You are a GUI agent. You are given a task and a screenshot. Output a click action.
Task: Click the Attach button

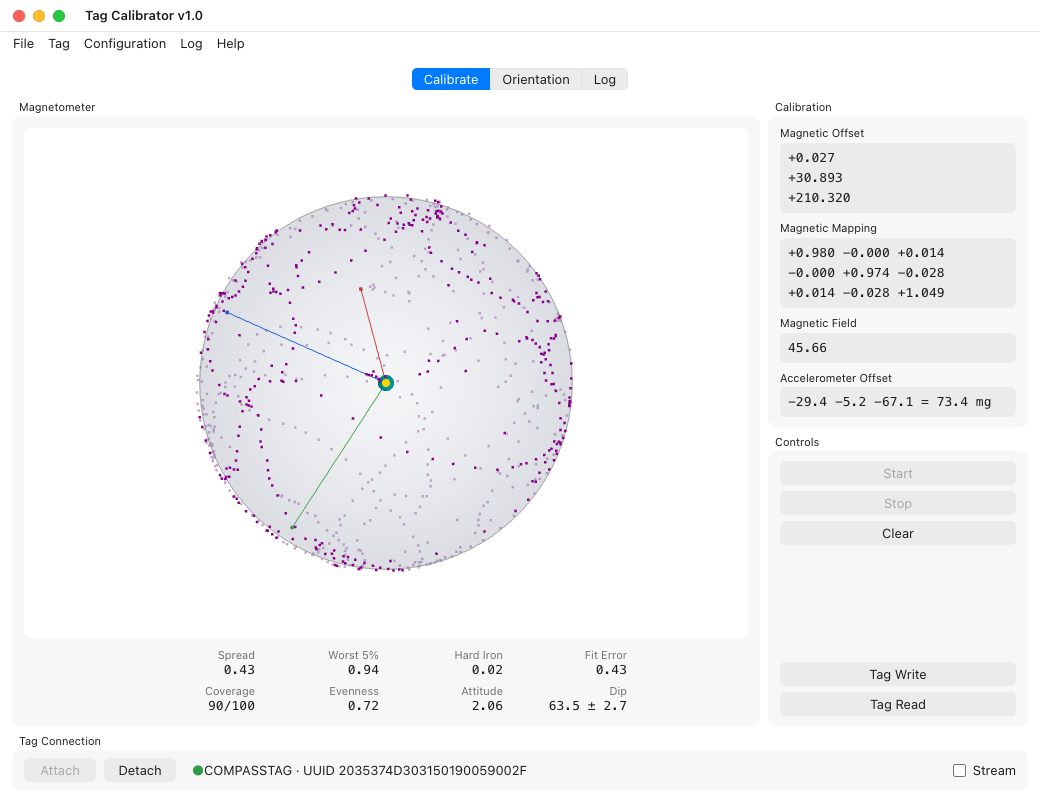[60, 770]
